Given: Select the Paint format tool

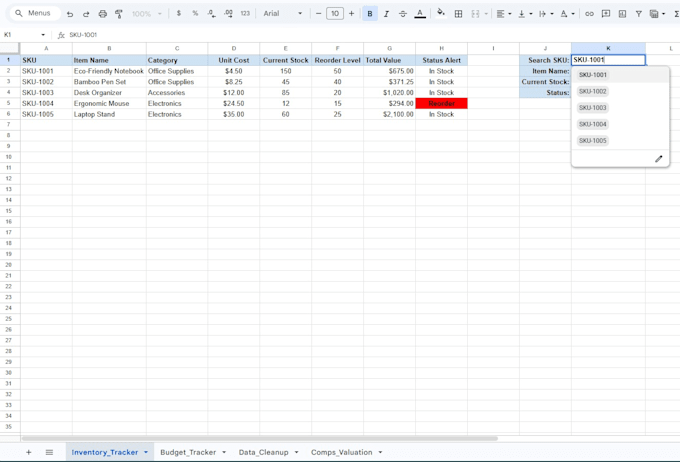Looking at the screenshot, I should [118, 14].
